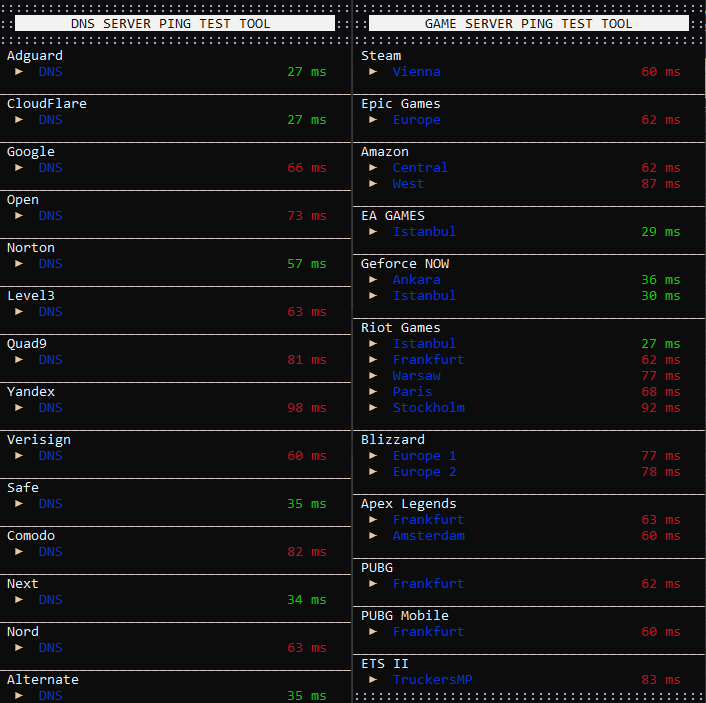Click the 92 ms ping for Stockholm
Screen dimensions: 706x703
pyautogui.click(x=661, y=408)
